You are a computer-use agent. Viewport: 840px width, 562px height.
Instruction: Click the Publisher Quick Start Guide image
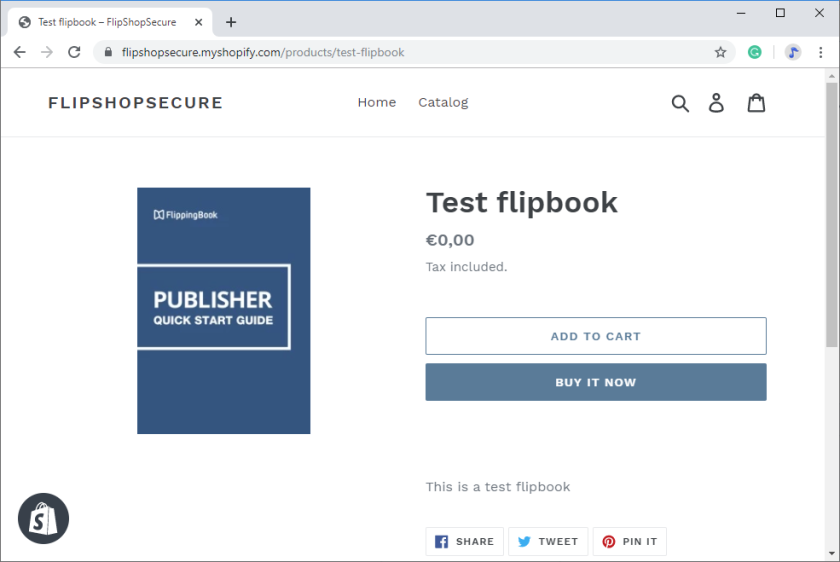223,311
